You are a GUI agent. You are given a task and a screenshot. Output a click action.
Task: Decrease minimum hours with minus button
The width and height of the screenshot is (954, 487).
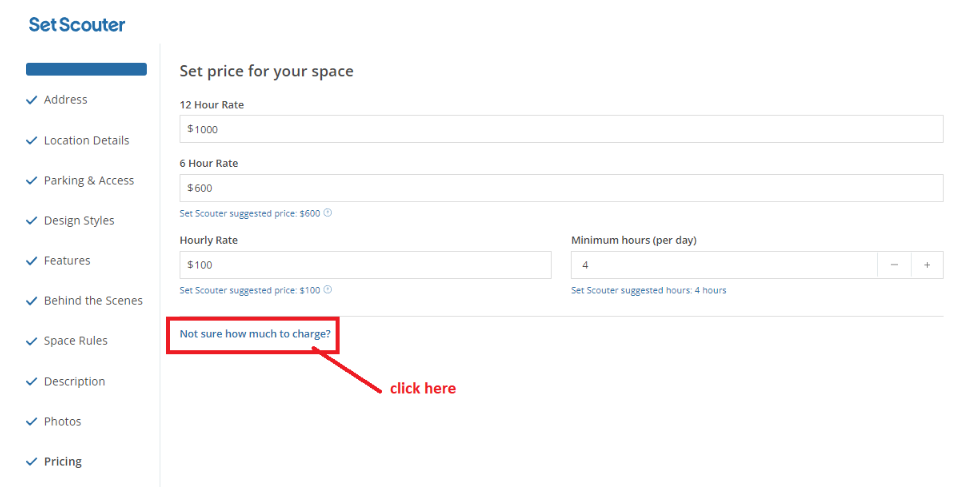(x=894, y=265)
